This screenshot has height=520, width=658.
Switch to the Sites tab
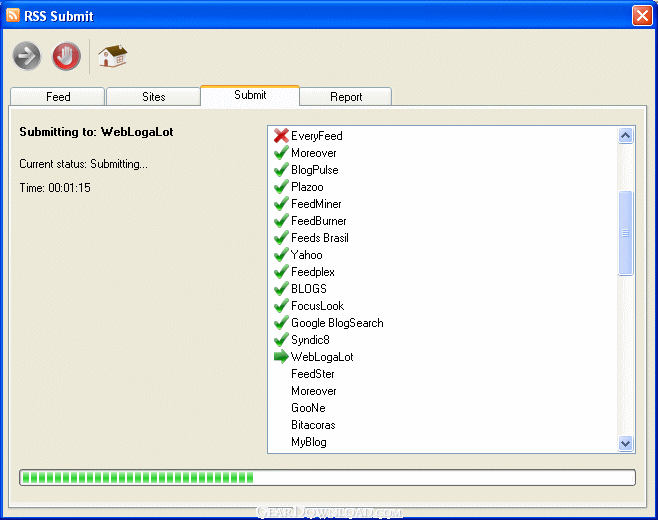click(153, 97)
